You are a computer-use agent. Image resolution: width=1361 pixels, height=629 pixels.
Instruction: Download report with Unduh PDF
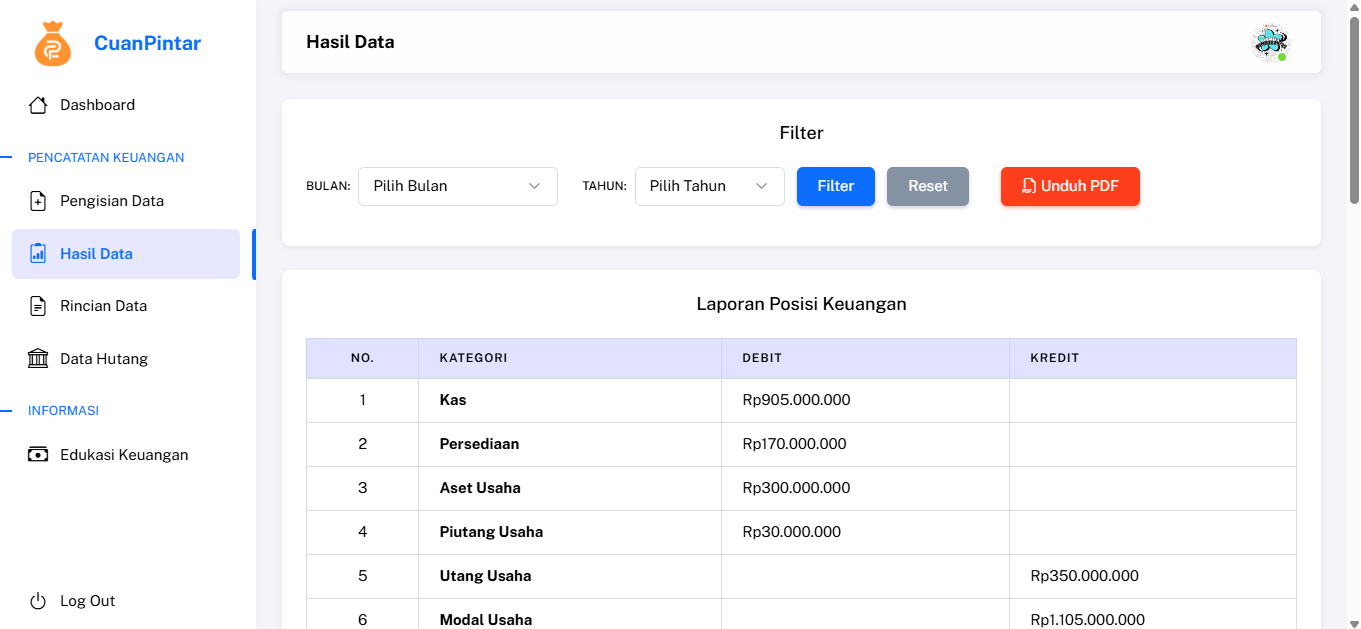tap(1069, 186)
